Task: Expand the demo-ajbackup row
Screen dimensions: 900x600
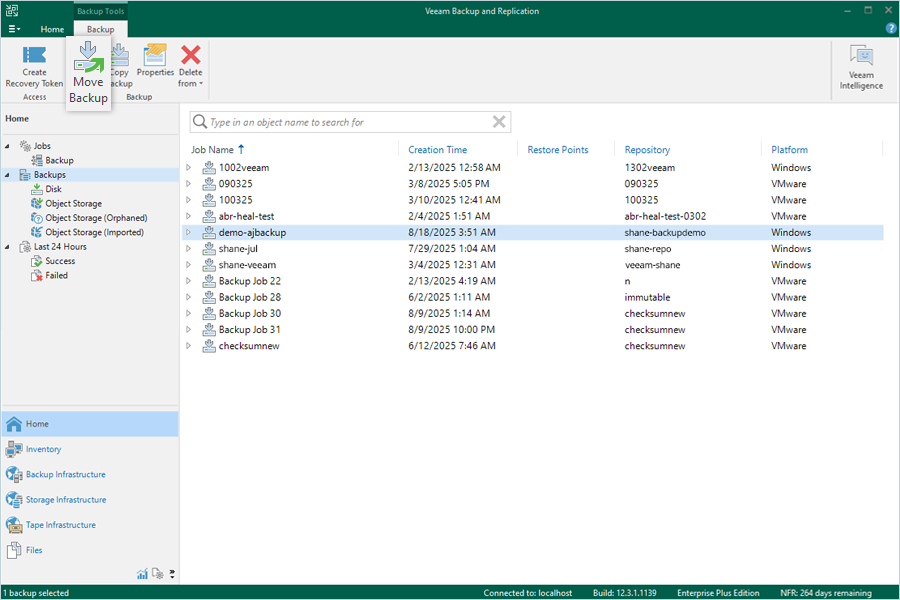Action: point(188,233)
